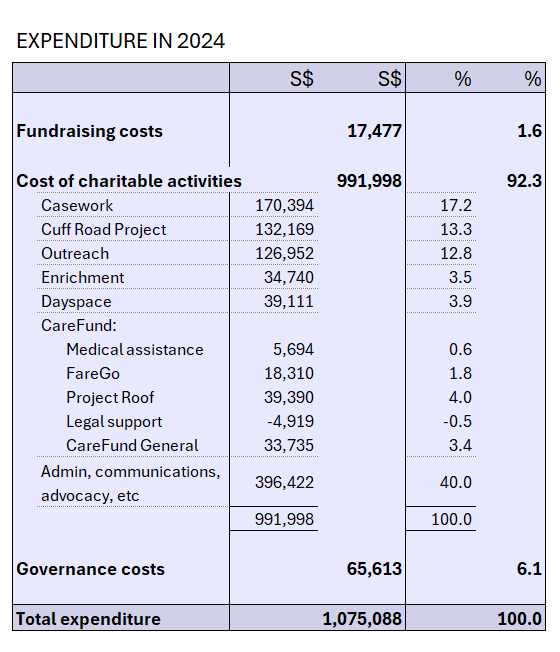
Task: Select the FareGo row label
Action: click(93, 374)
